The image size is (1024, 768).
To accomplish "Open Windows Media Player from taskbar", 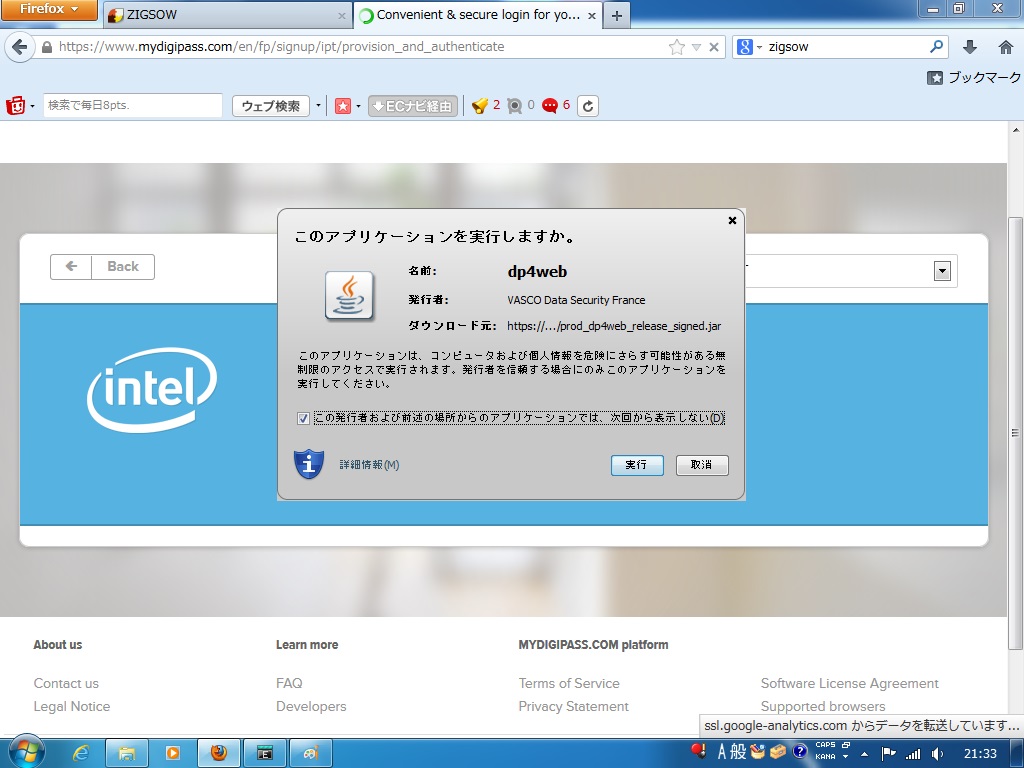I will [x=172, y=753].
